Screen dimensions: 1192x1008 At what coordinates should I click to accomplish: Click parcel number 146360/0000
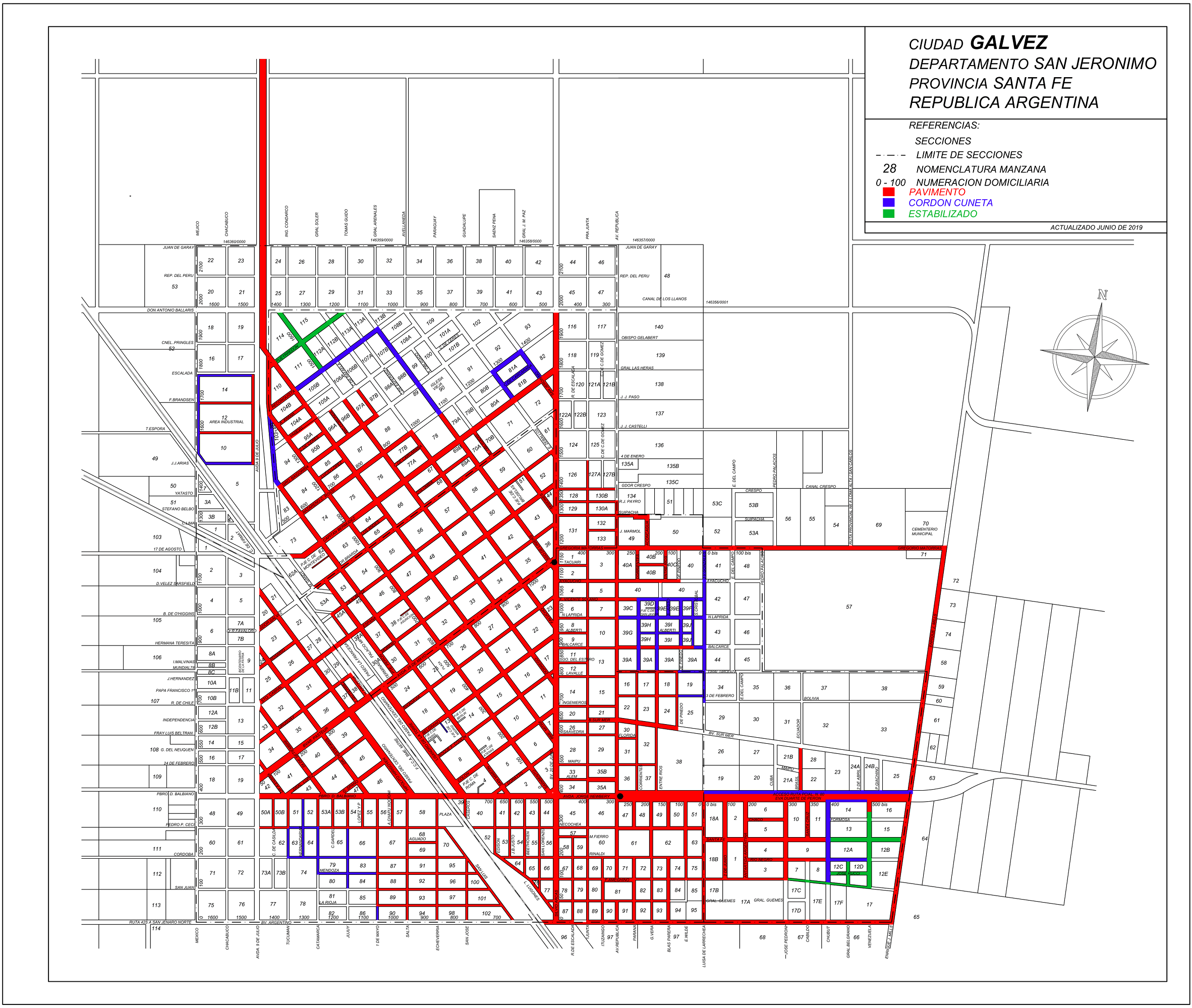pos(234,242)
